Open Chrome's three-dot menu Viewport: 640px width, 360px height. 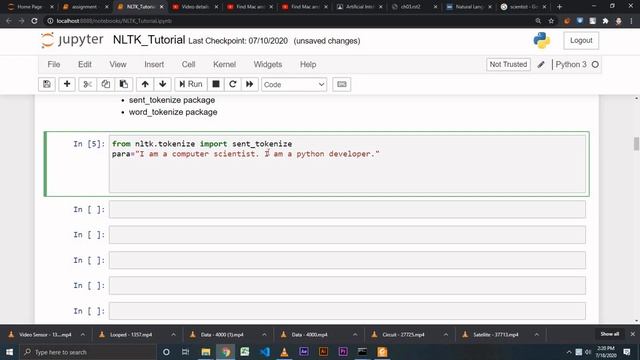[x=631, y=21]
